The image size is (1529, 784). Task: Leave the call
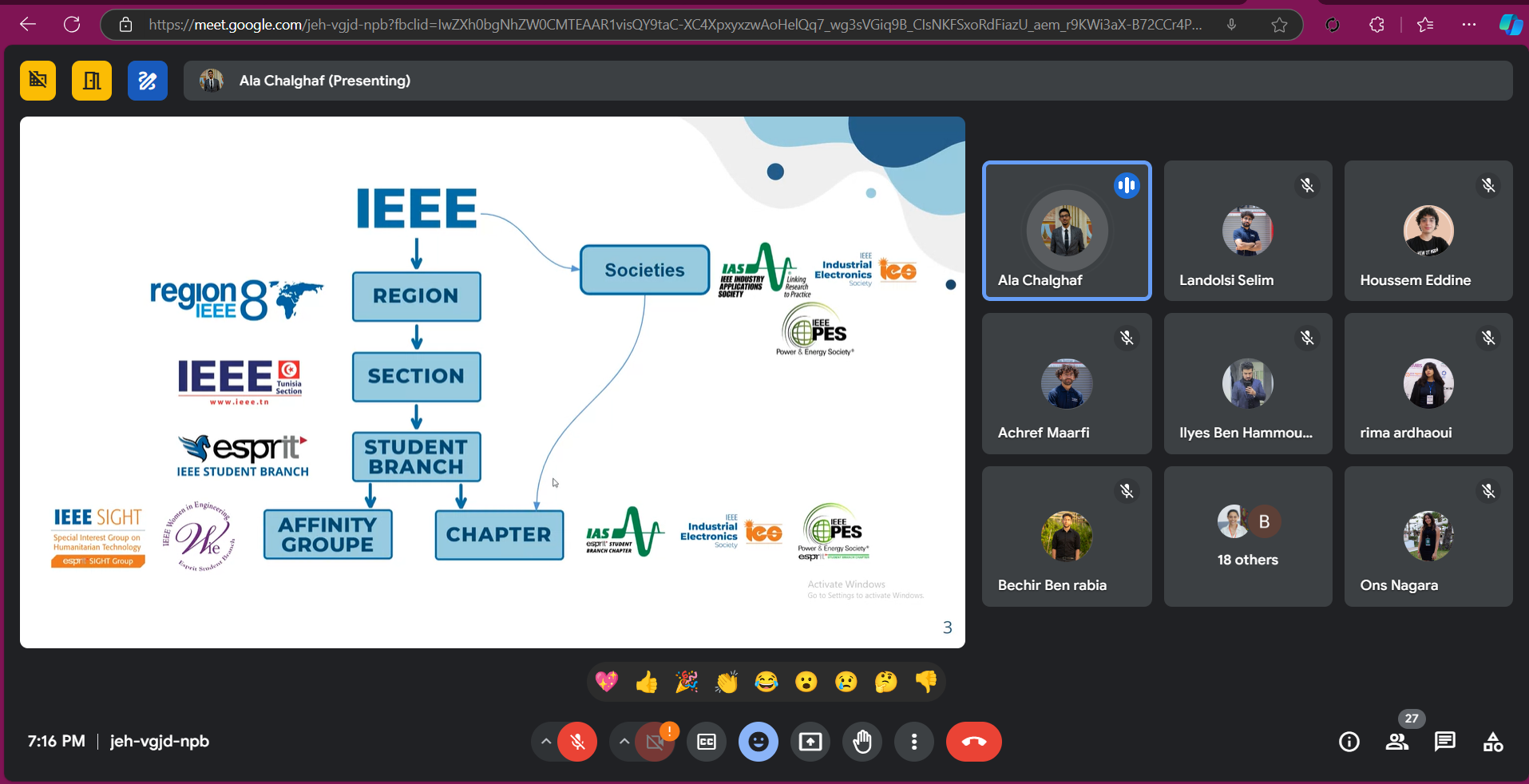pyautogui.click(x=974, y=742)
